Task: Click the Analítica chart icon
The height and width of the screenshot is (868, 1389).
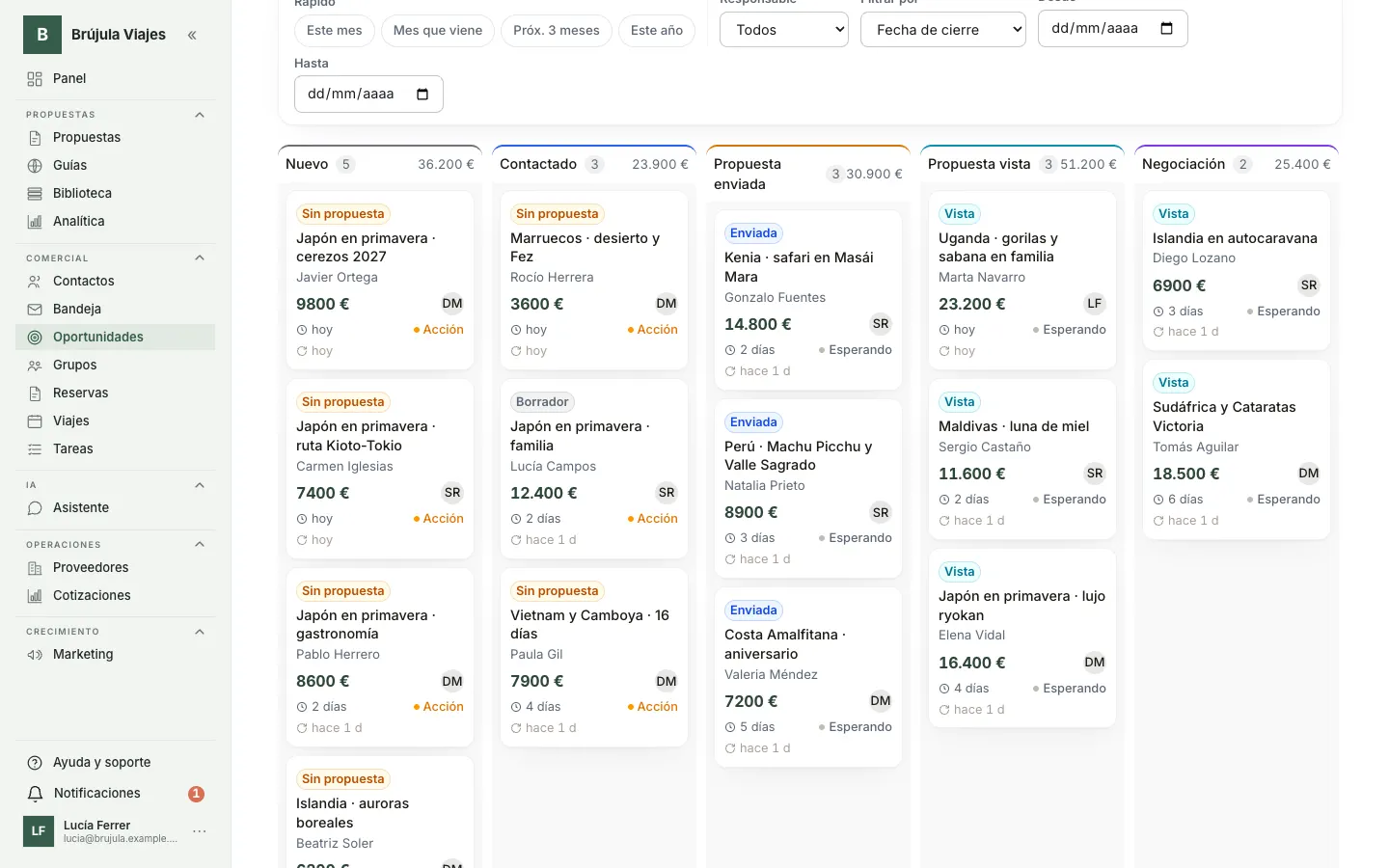Action: pyautogui.click(x=35, y=222)
